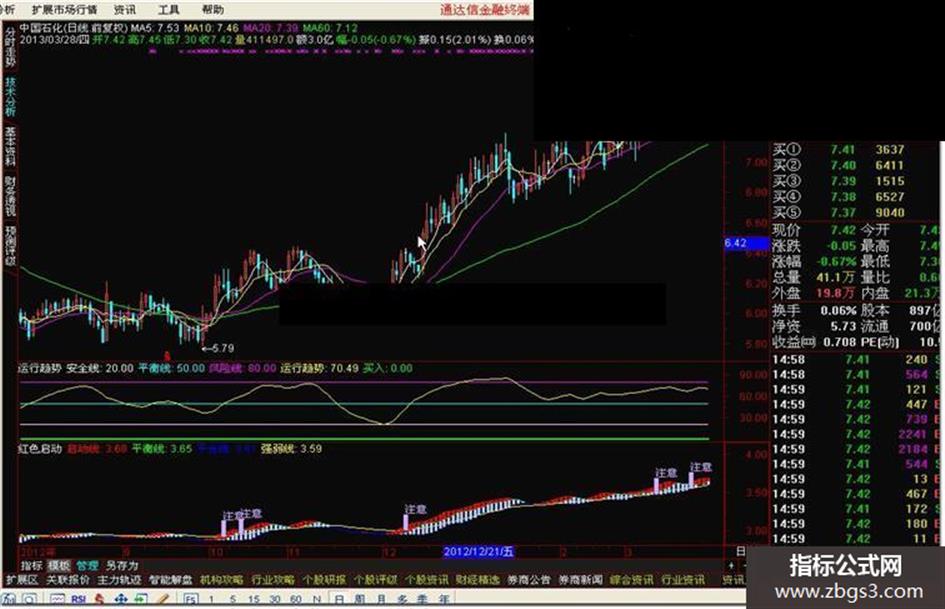Switch to 15-minute period
The image size is (945, 609).
(x=254, y=599)
